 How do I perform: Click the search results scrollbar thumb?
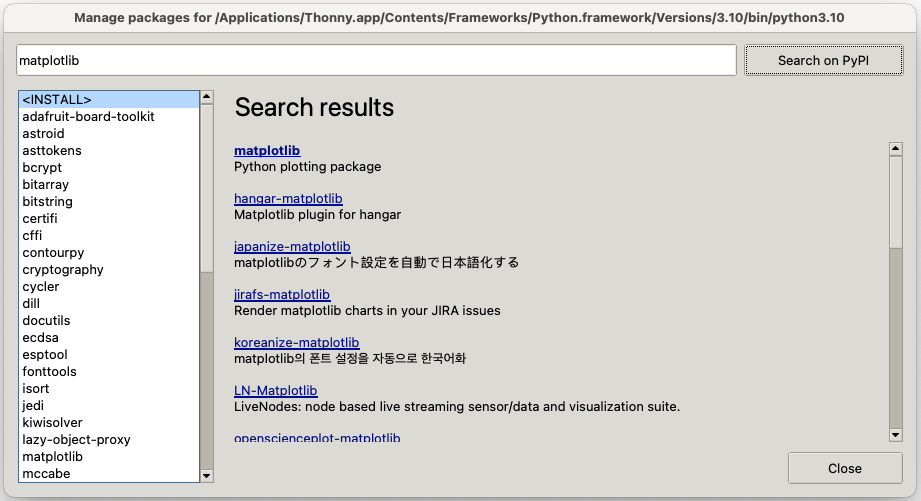(x=896, y=201)
